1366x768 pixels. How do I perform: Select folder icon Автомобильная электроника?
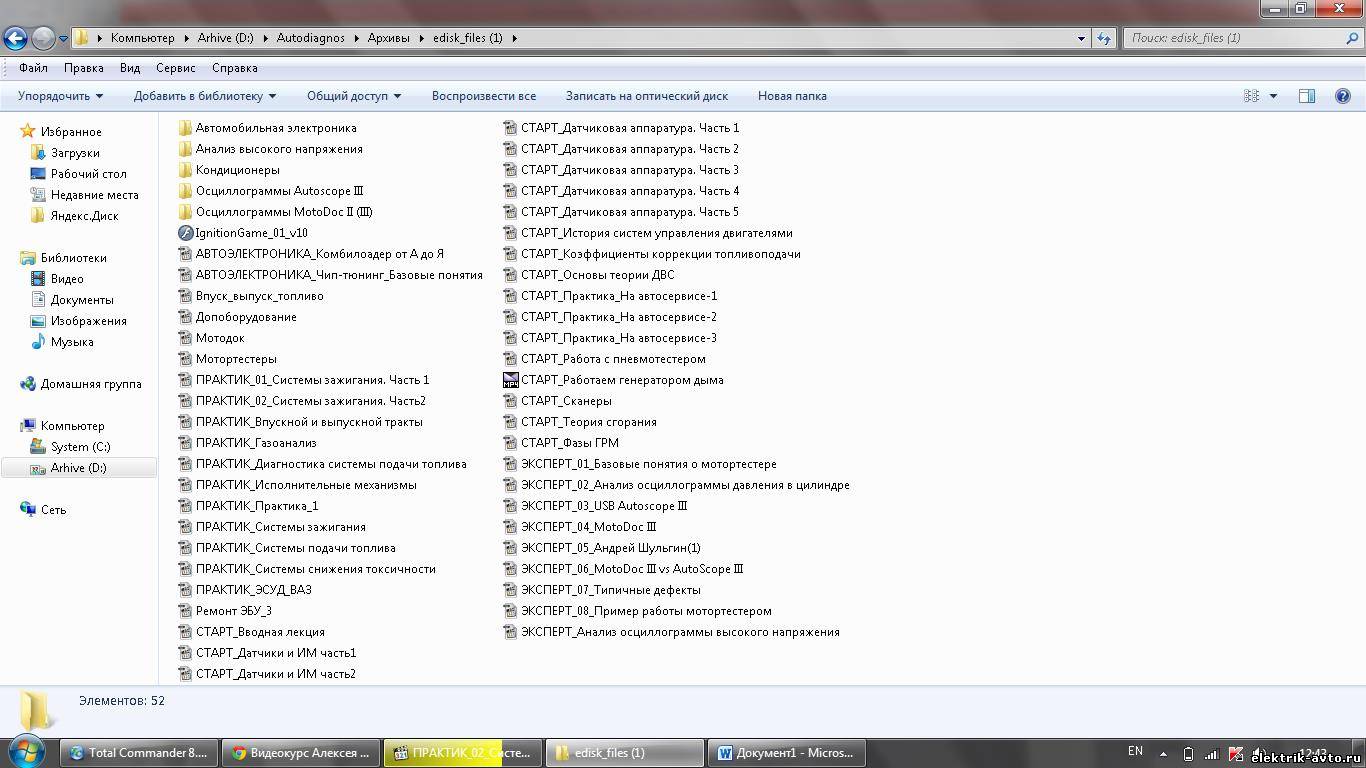[x=185, y=128]
